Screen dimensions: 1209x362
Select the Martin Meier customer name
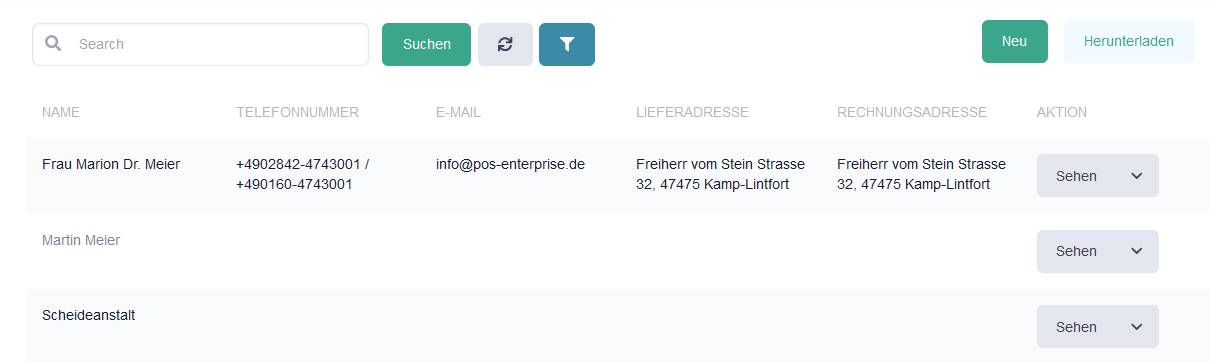81,240
